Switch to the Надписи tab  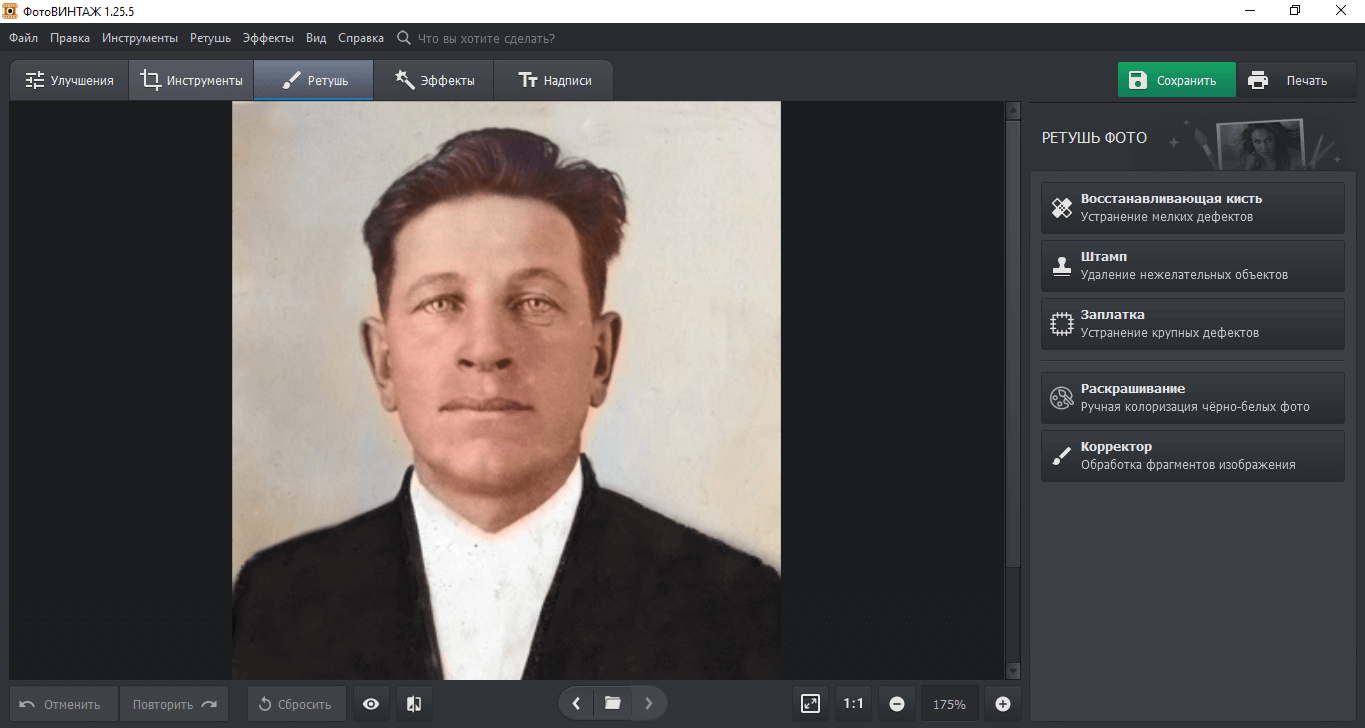[x=554, y=81]
